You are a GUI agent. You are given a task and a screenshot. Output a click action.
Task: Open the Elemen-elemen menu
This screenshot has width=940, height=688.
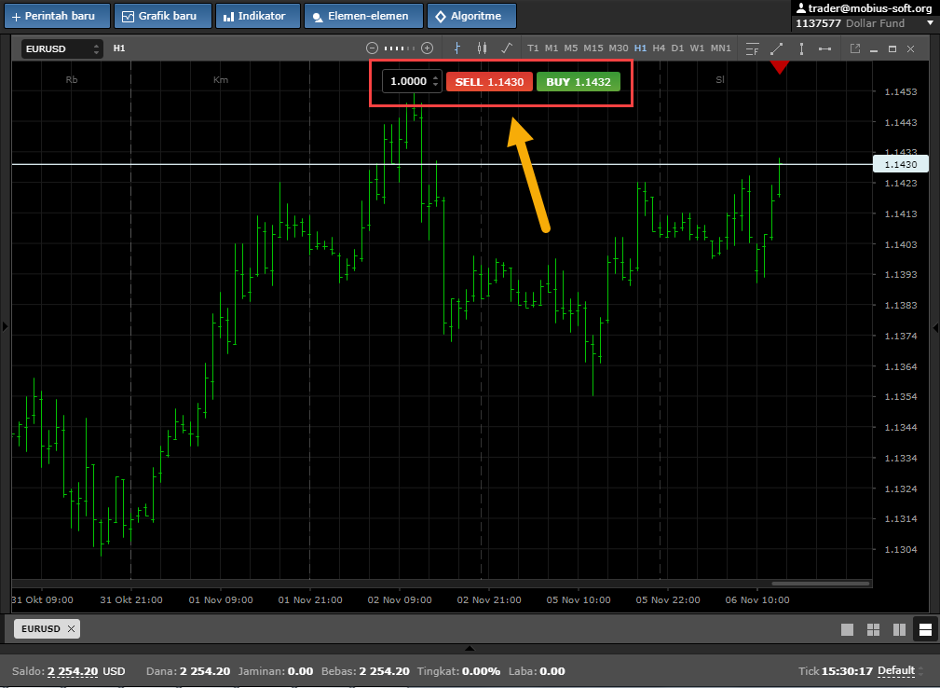[363, 16]
